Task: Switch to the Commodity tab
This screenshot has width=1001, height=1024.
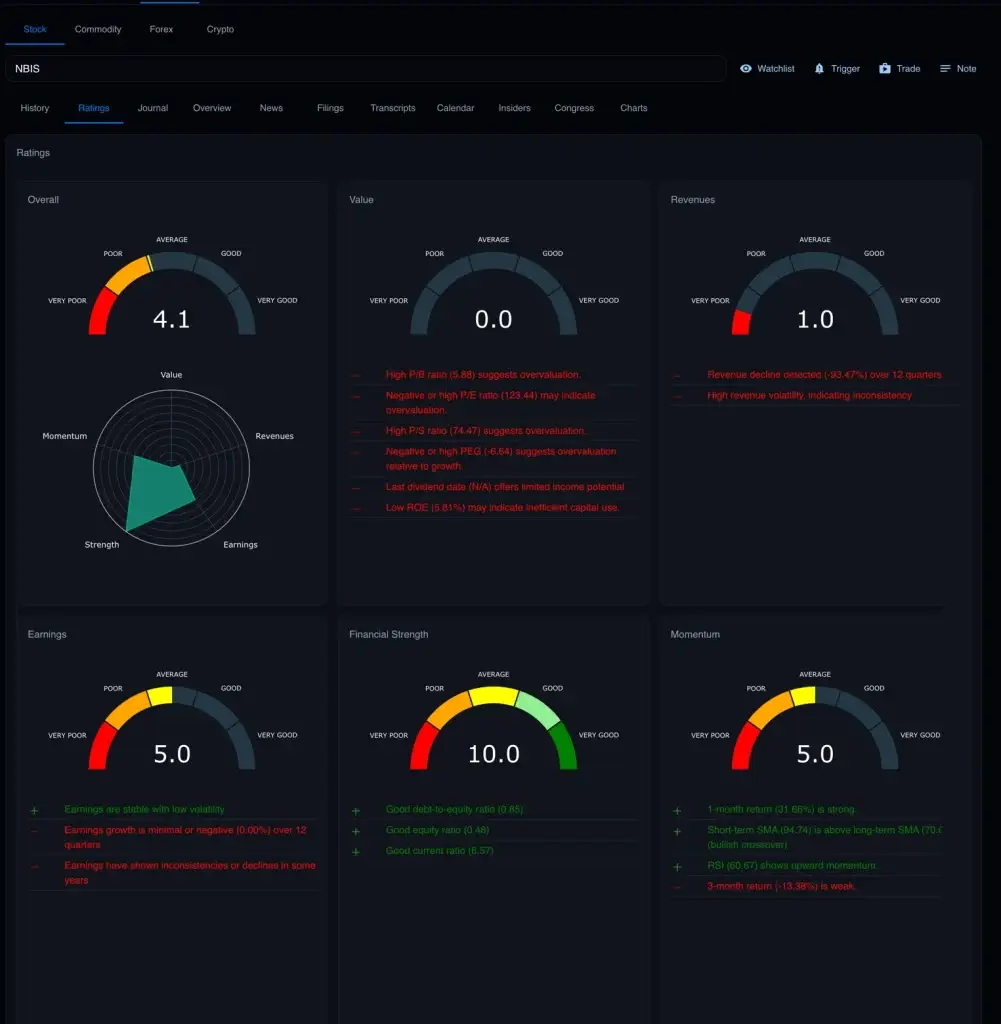Action: 98,29
